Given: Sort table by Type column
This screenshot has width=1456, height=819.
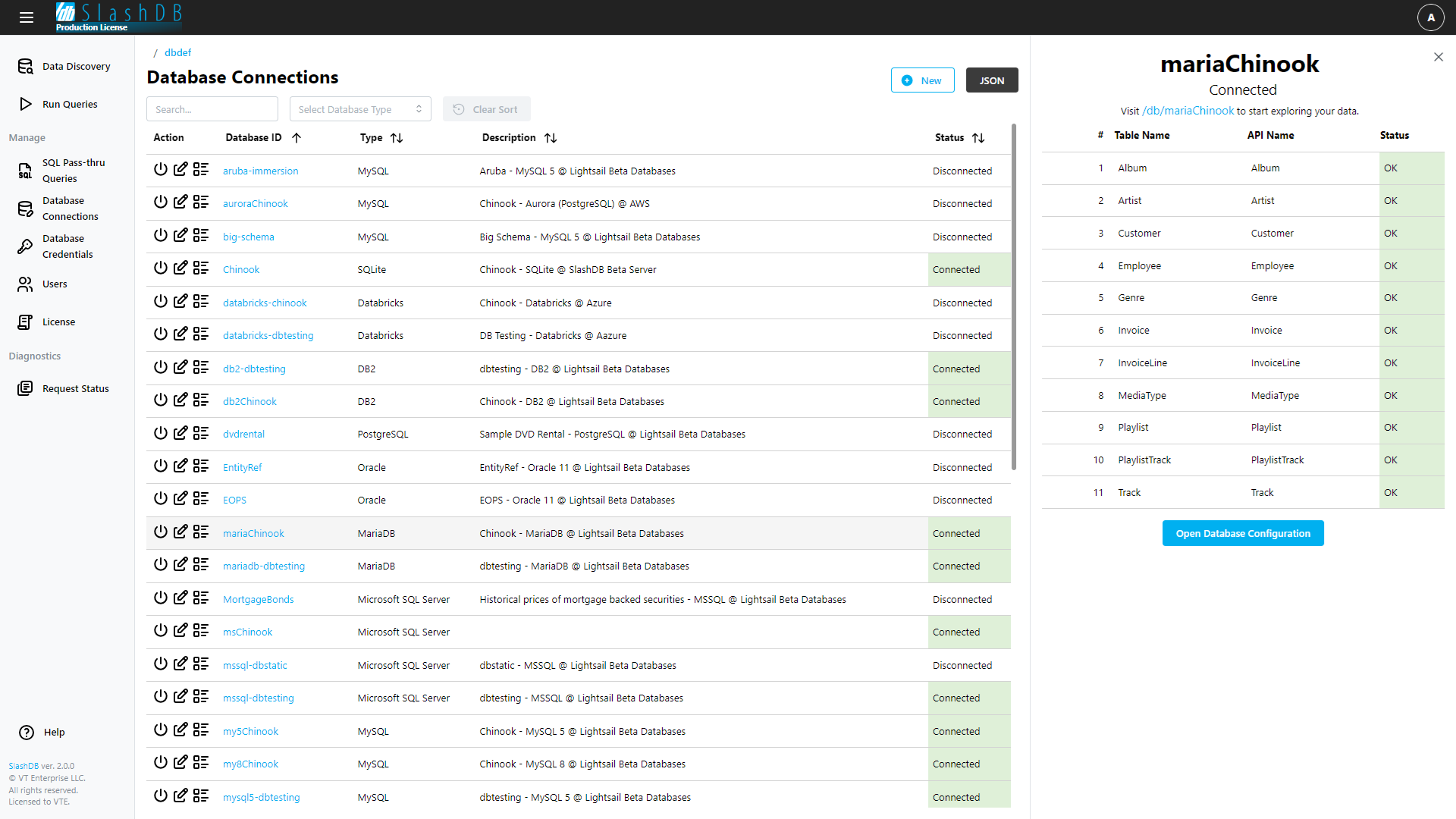Looking at the screenshot, I should (397, 138).
